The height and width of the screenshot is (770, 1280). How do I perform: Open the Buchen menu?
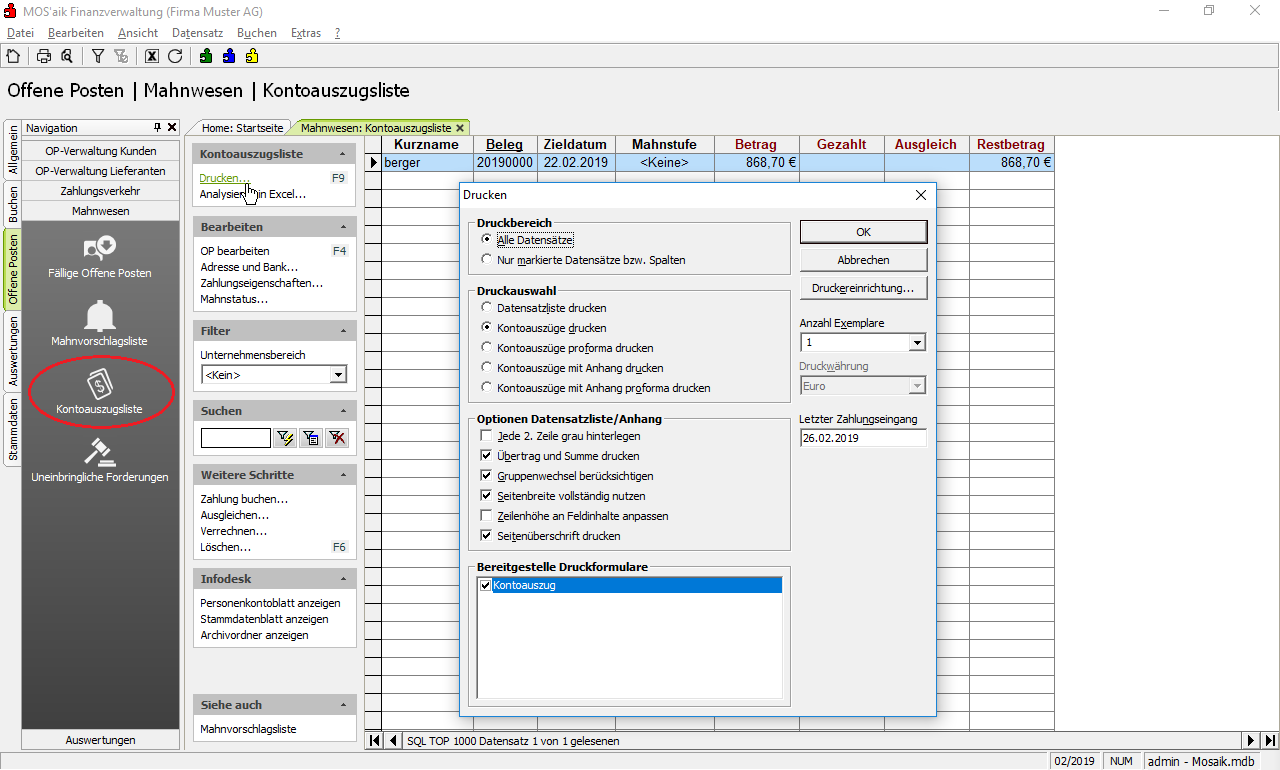[x=257, y=33]
